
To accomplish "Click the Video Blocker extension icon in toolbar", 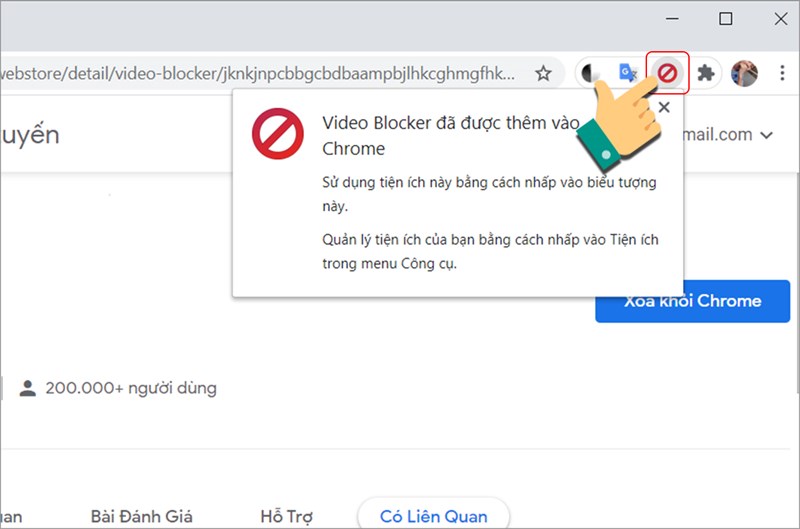I will coord(667,73).
